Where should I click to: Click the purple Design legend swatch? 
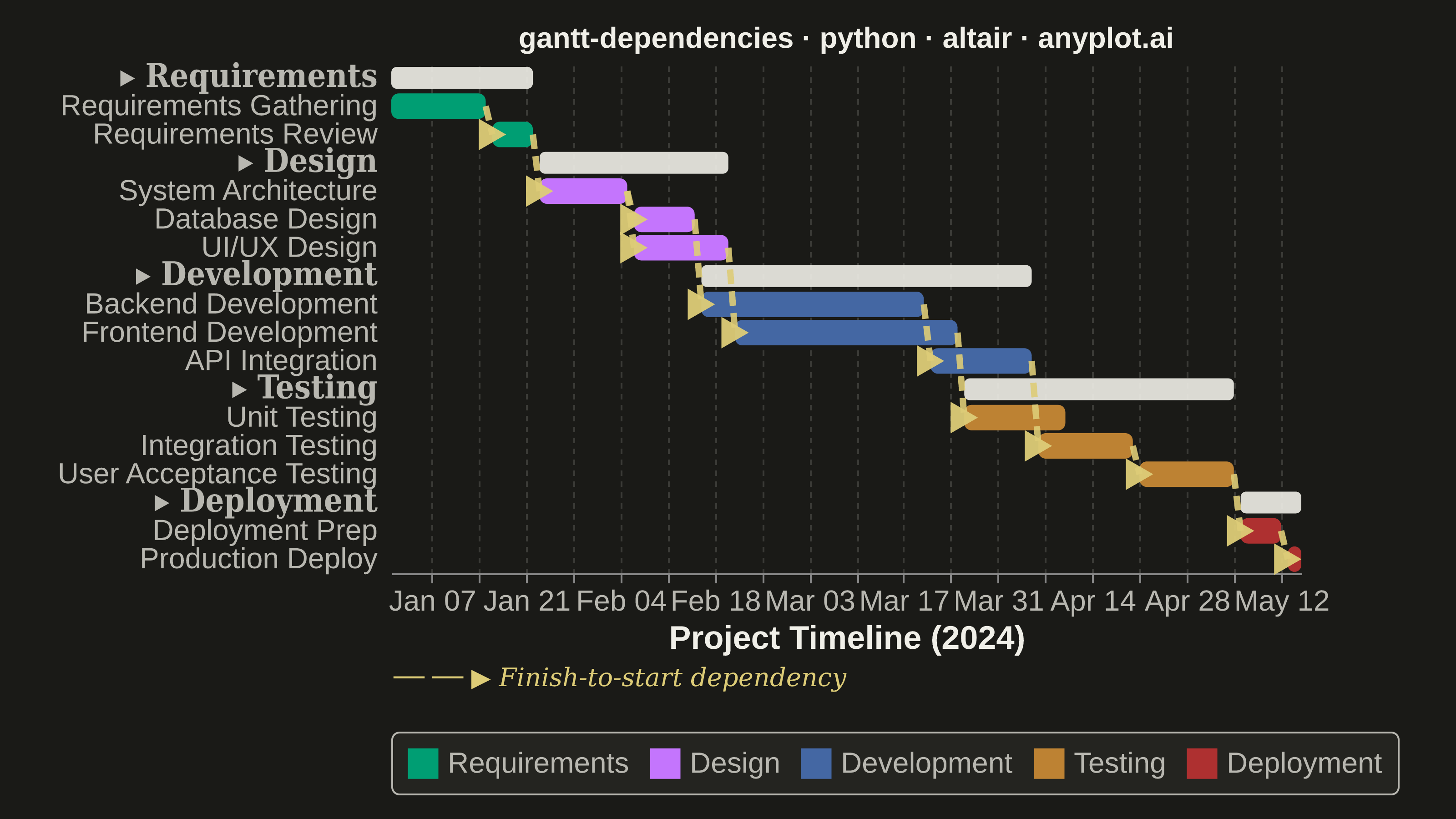665,763
